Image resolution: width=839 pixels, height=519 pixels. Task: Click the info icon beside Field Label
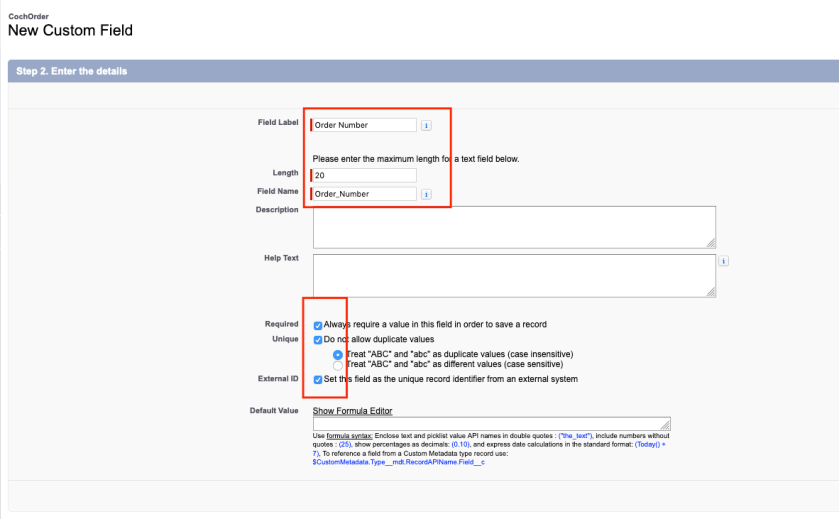click(426, 126)
